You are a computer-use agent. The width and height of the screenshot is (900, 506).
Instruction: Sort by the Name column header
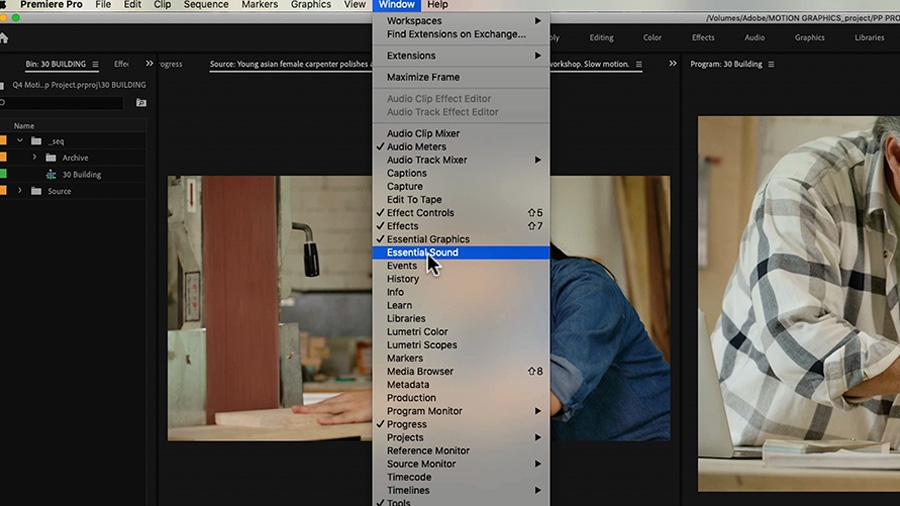(x=24, y=126)
